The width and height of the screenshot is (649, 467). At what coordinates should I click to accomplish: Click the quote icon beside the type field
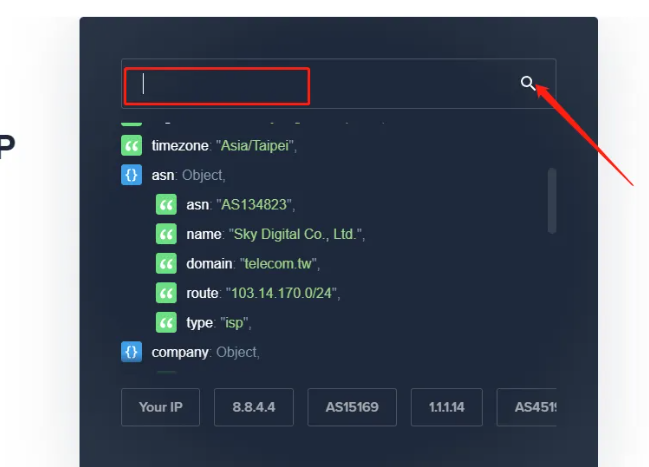coord(166,323)
